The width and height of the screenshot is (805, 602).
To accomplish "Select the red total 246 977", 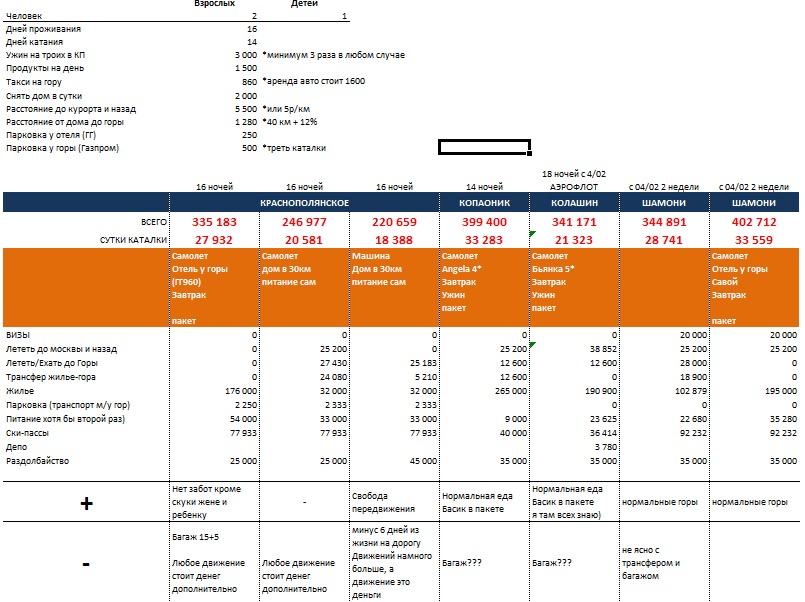I will click(x=304, y=222).
